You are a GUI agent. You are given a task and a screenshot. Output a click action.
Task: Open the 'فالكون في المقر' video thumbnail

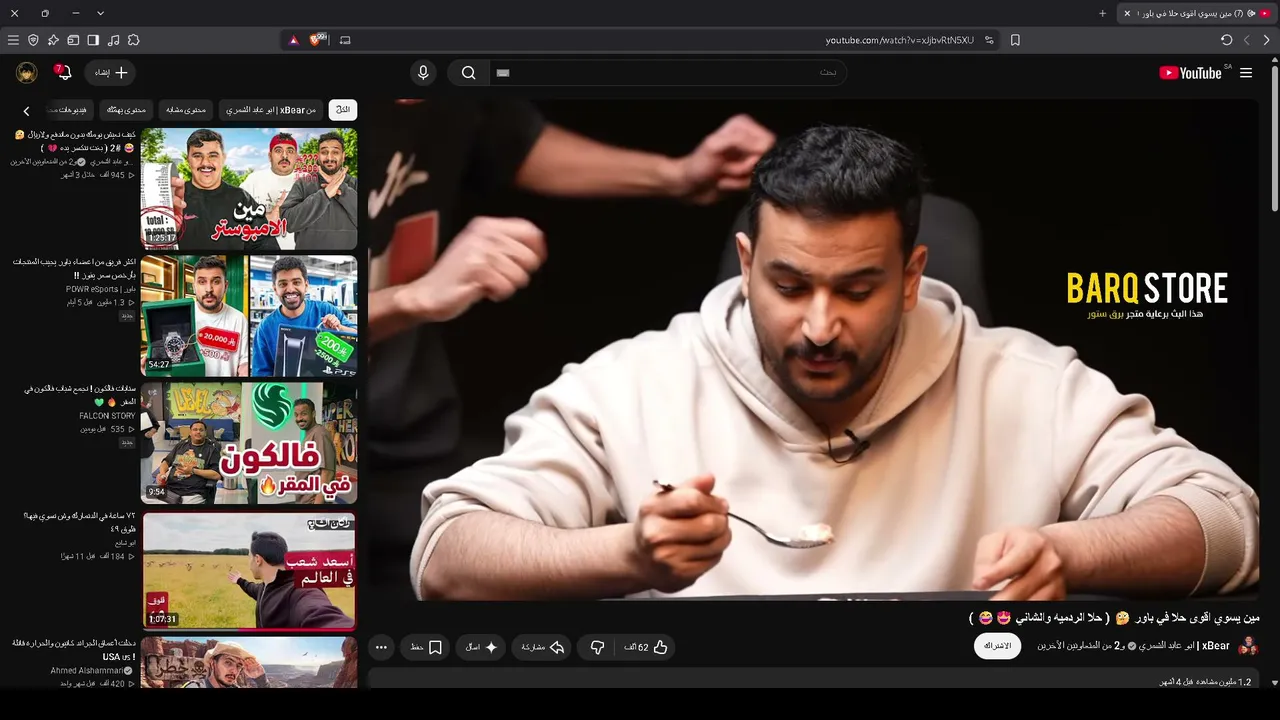pyautogui.click(x=249, y=443)
